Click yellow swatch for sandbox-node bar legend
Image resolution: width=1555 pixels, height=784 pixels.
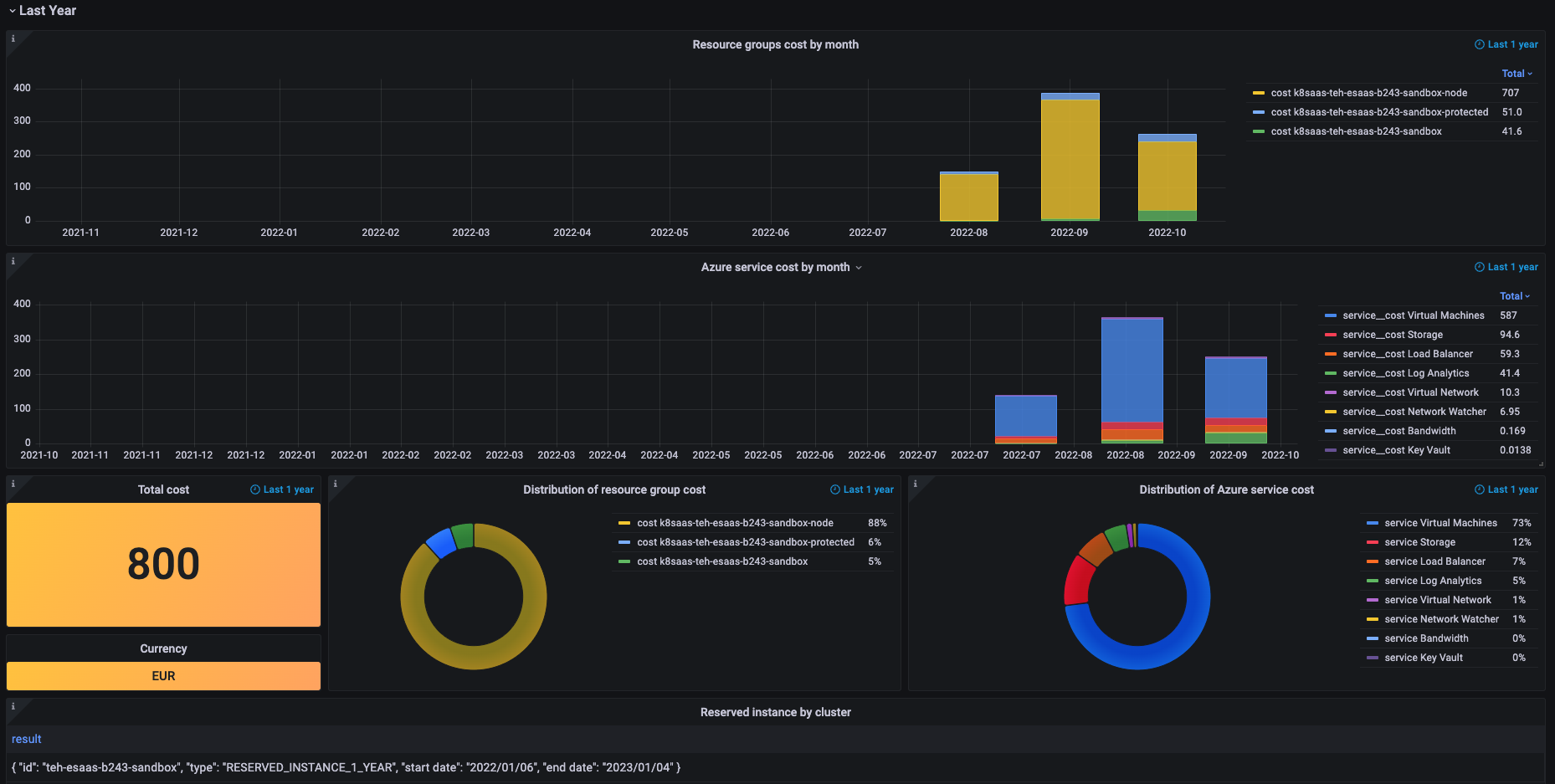click(x=1259, y=93)
